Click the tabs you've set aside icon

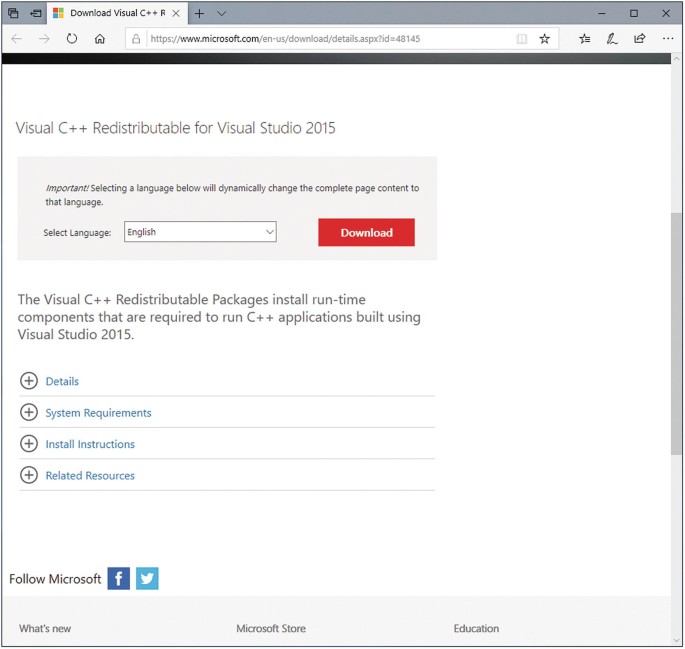pos(13,13)
